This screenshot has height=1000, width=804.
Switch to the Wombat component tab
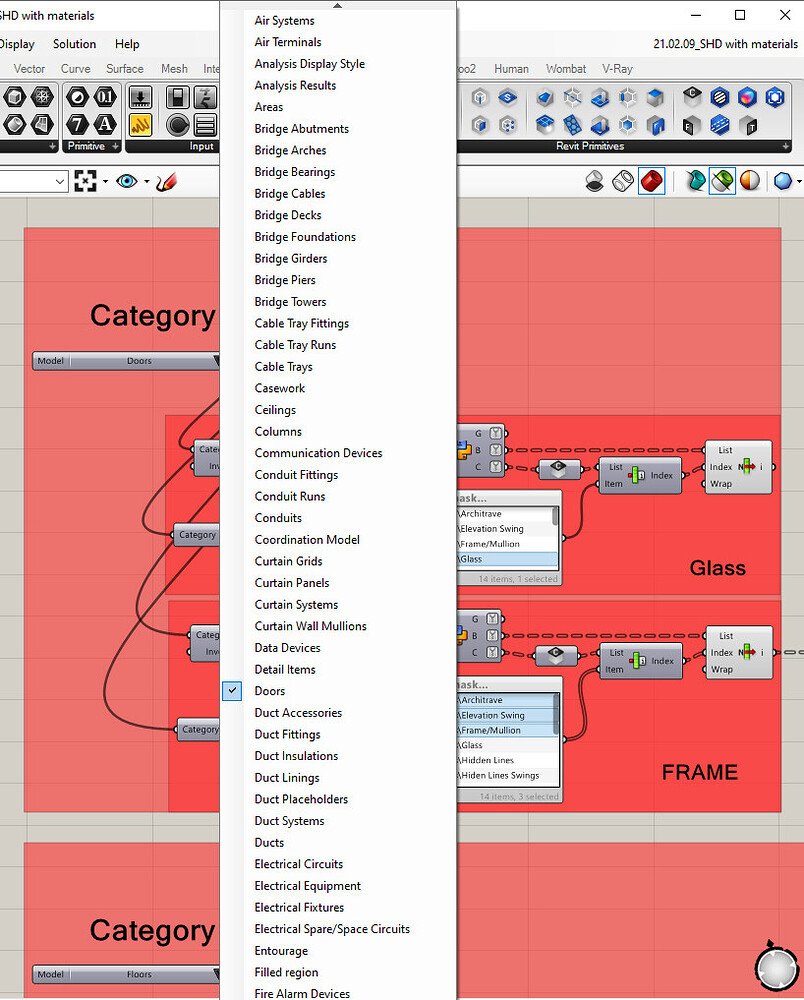566,68
